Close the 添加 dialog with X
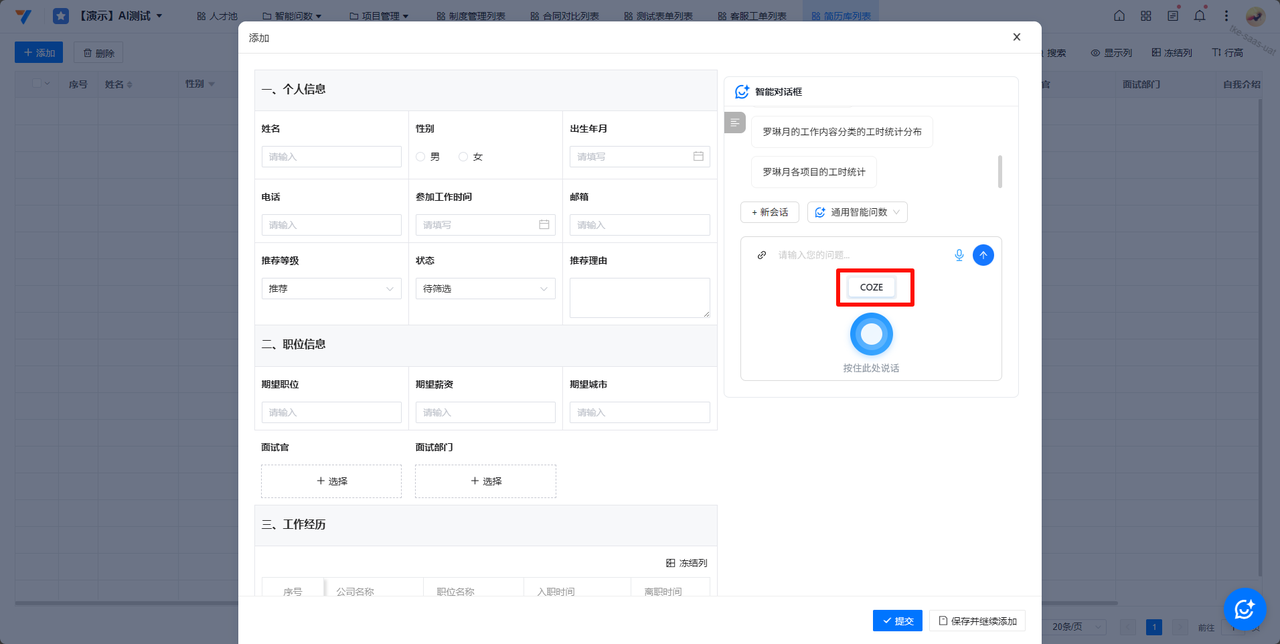Screen dimensions: 1280x644 coord(1016,37)
